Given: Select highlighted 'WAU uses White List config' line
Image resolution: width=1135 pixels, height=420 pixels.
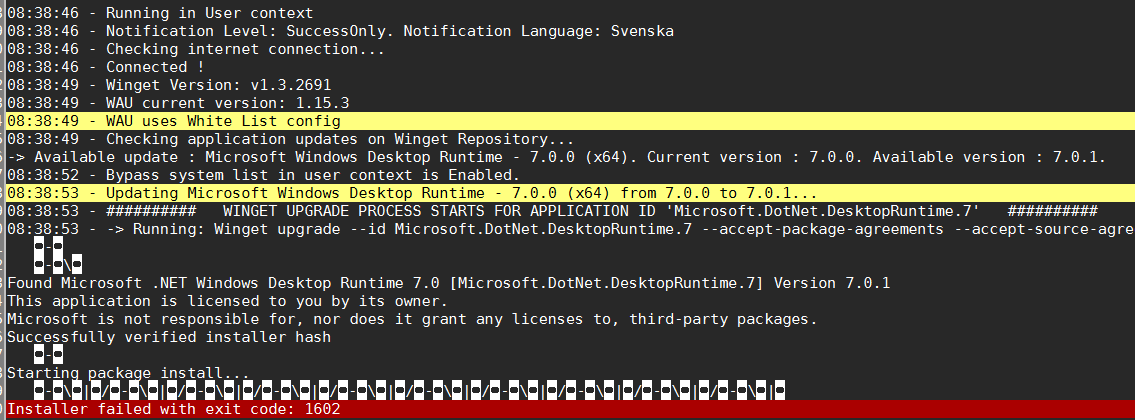Looking at the screenshot, I should [571, 121].
